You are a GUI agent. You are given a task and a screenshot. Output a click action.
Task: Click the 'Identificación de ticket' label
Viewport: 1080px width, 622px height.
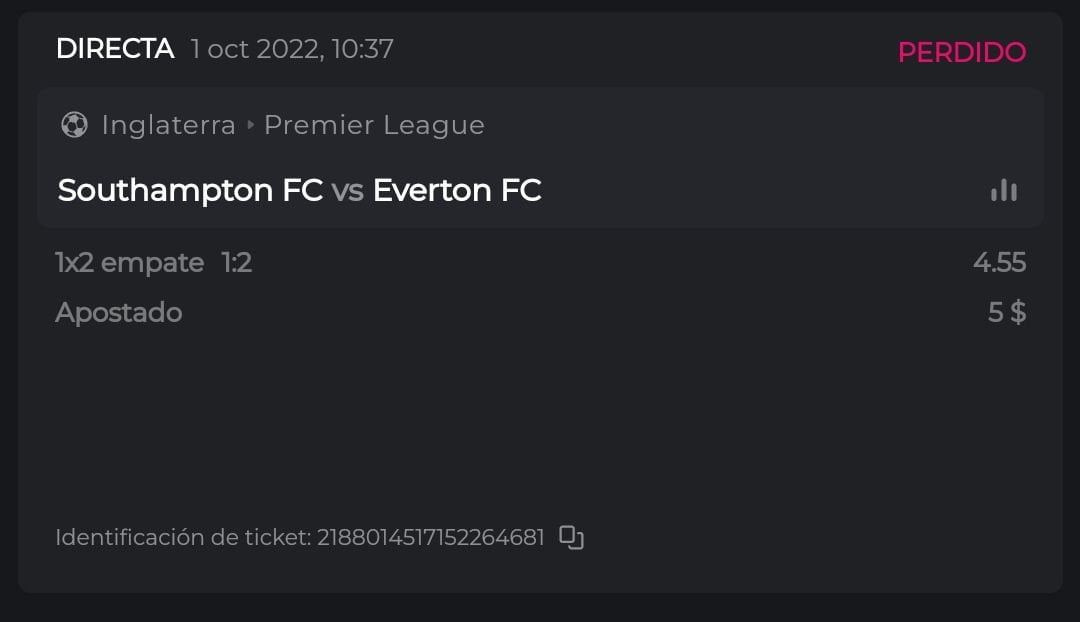183,537
